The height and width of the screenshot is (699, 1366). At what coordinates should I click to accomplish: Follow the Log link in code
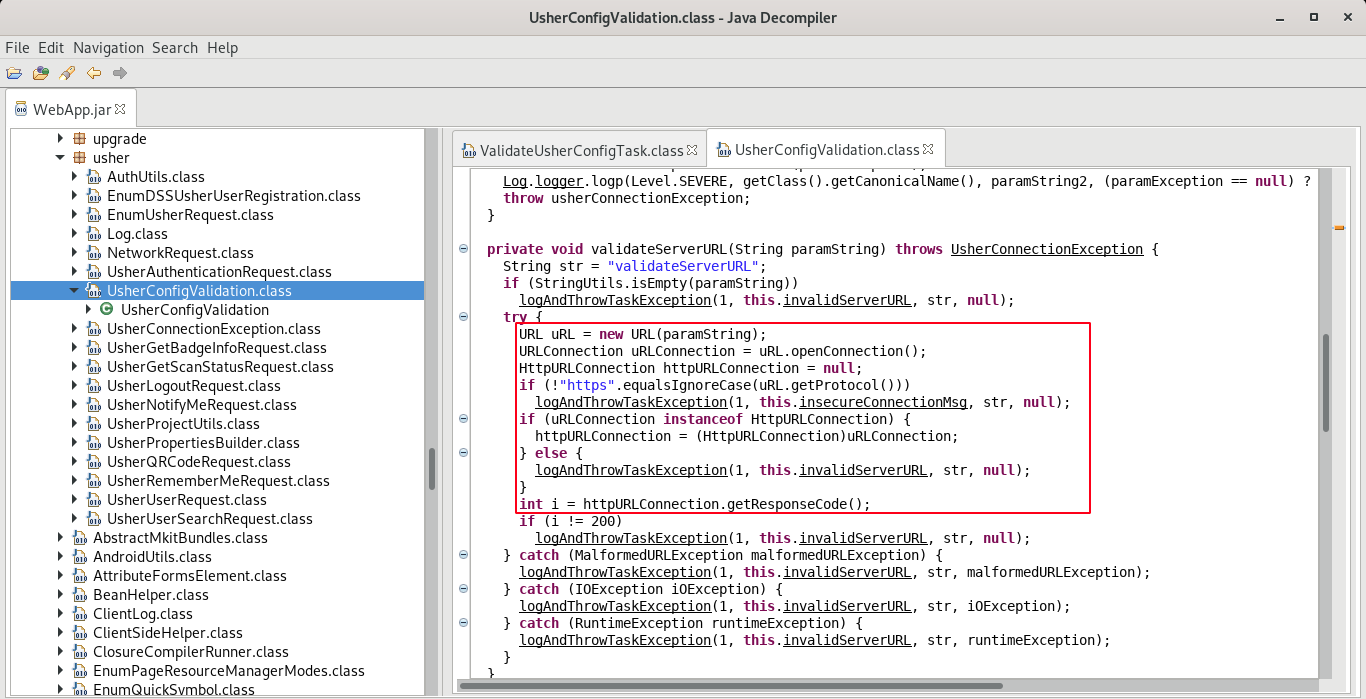(515, 181)
